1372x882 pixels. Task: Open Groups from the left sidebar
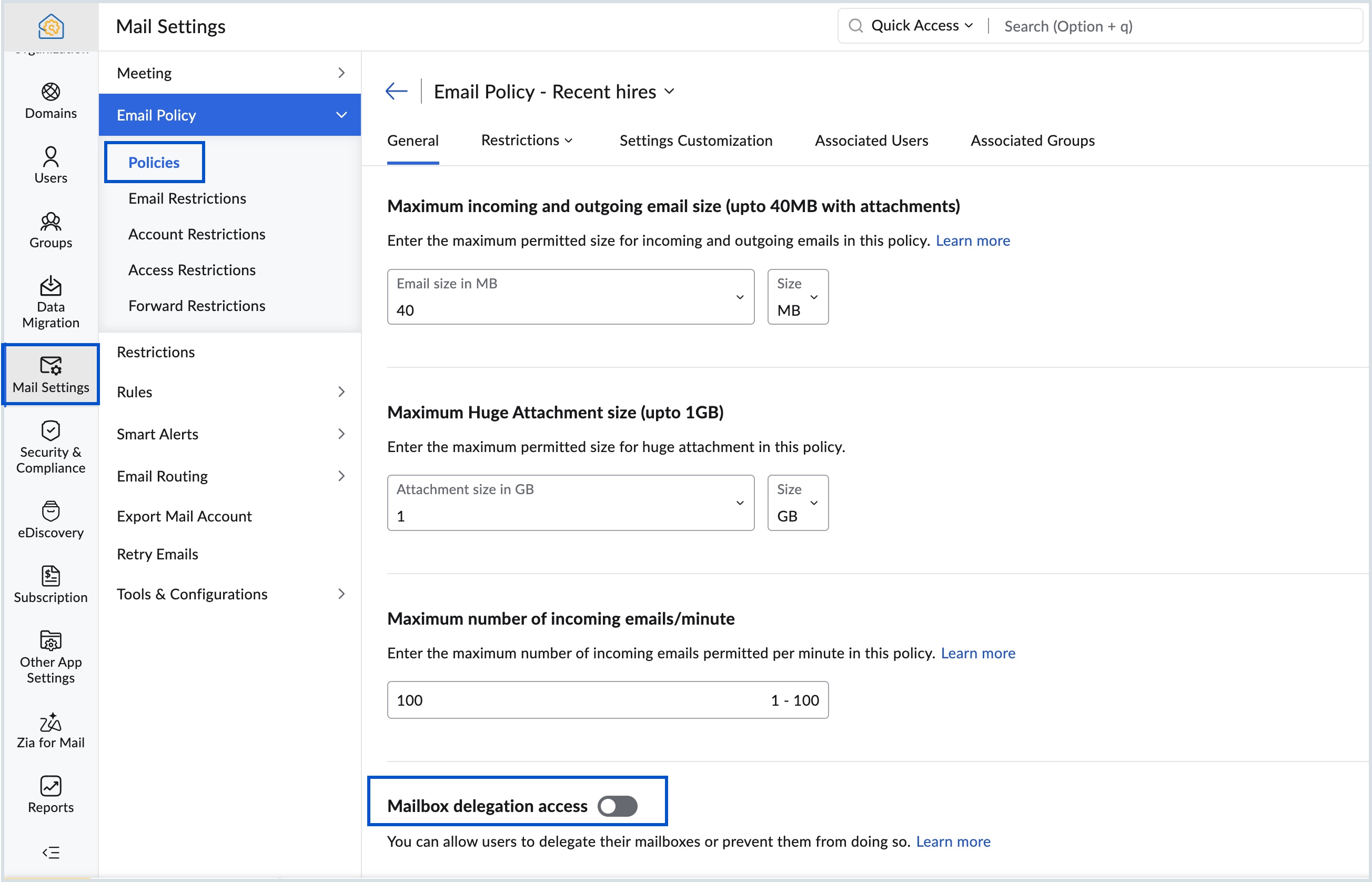pos(51,229)
